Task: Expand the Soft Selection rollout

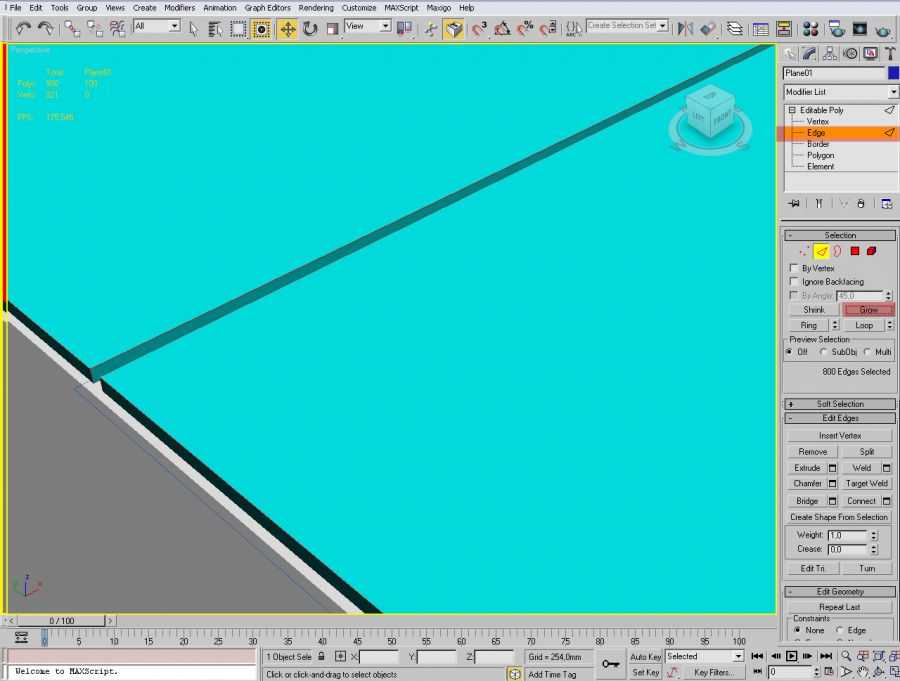Action: point(839,404)
